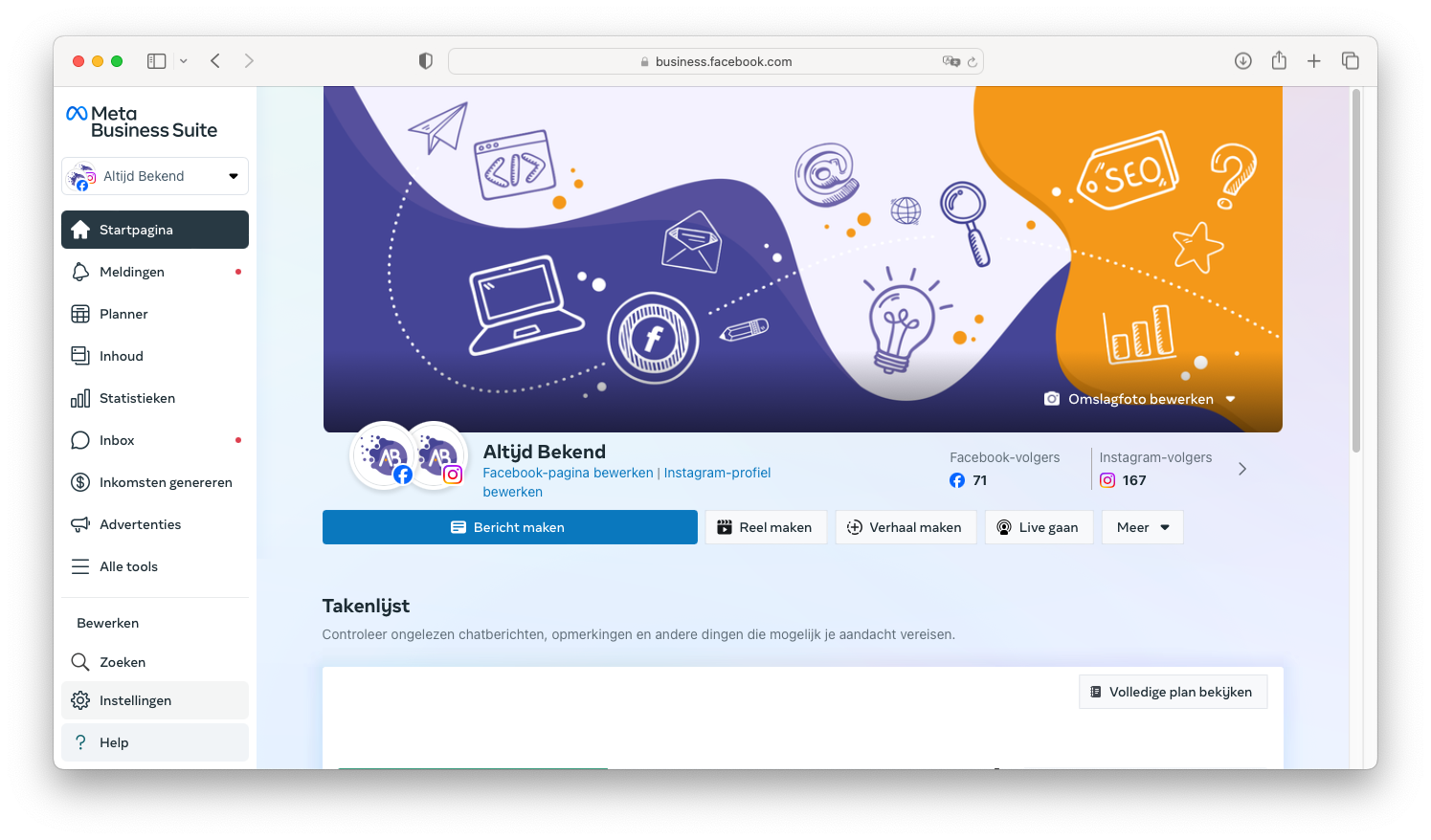Image resolution: width=1431 pixels, height=840 pixels.
Task: Open the Planner calendar icon
Action: pos(80,314)
